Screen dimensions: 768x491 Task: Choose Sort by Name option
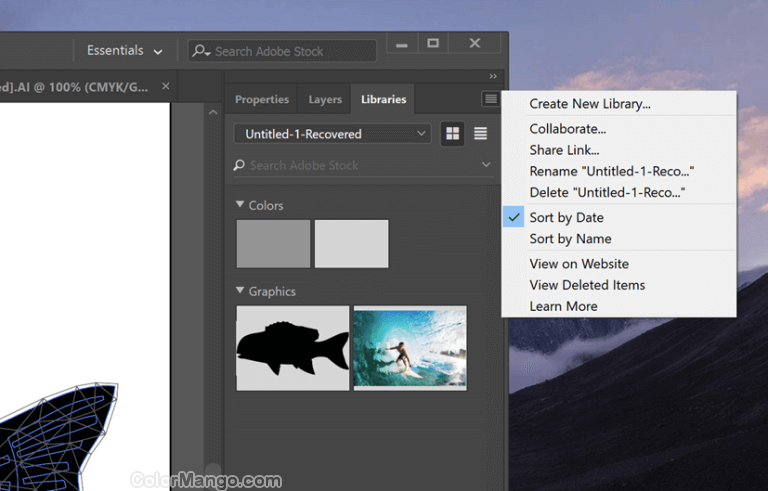tap(570, 239)
